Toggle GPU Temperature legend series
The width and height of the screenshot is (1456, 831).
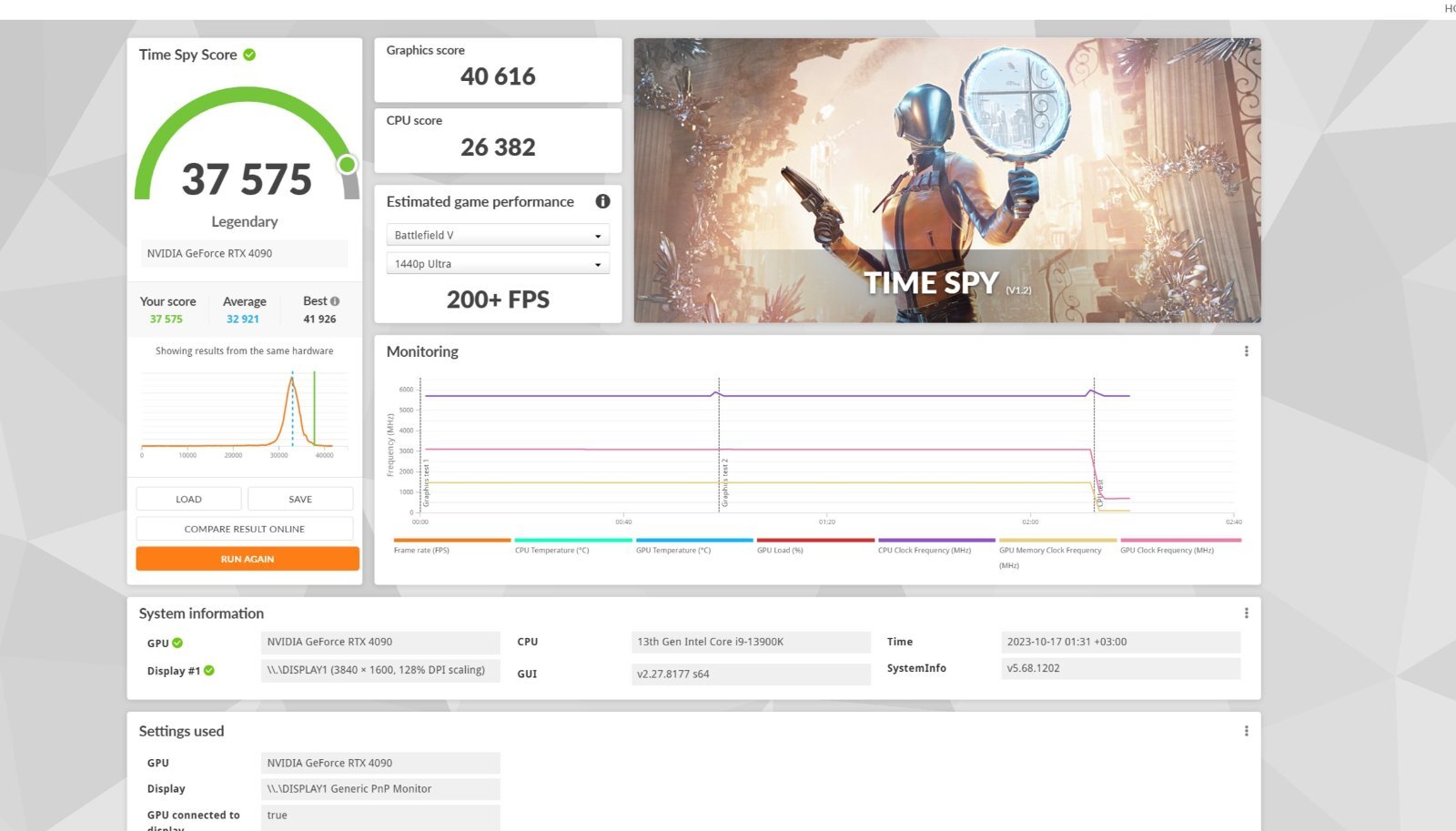pos(693,546)
